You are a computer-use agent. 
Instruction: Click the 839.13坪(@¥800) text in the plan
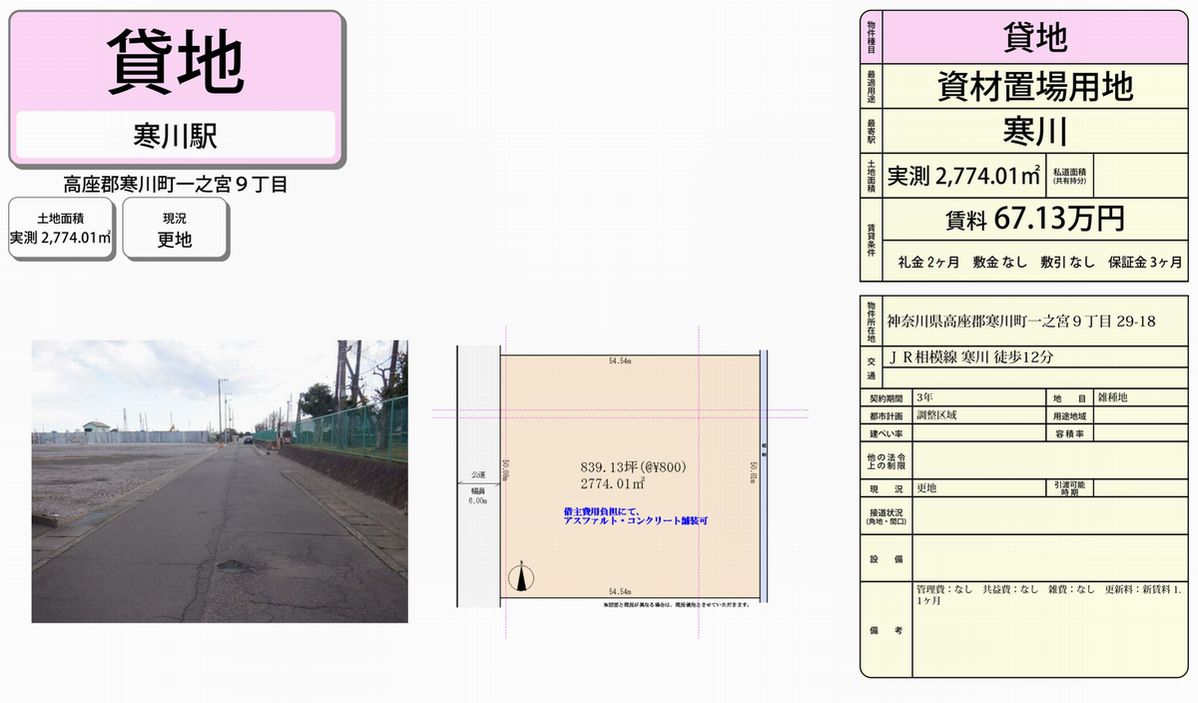633,467
